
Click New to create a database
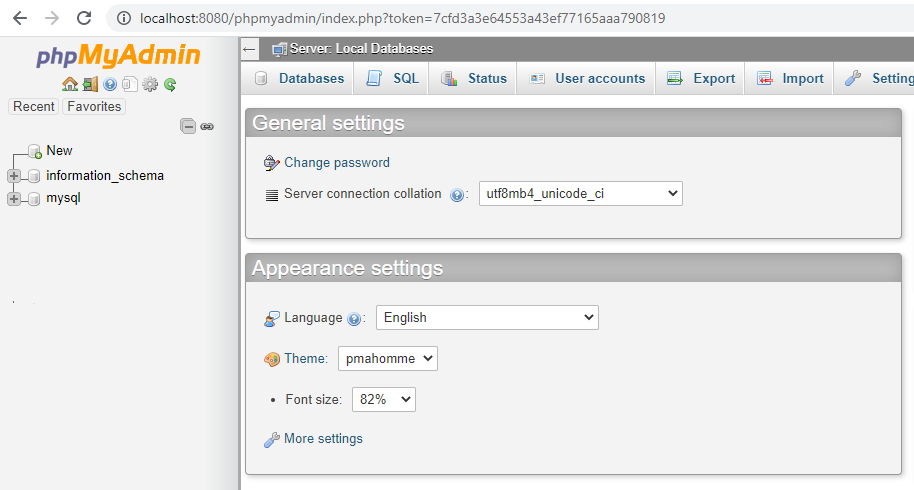click(59, 151)
